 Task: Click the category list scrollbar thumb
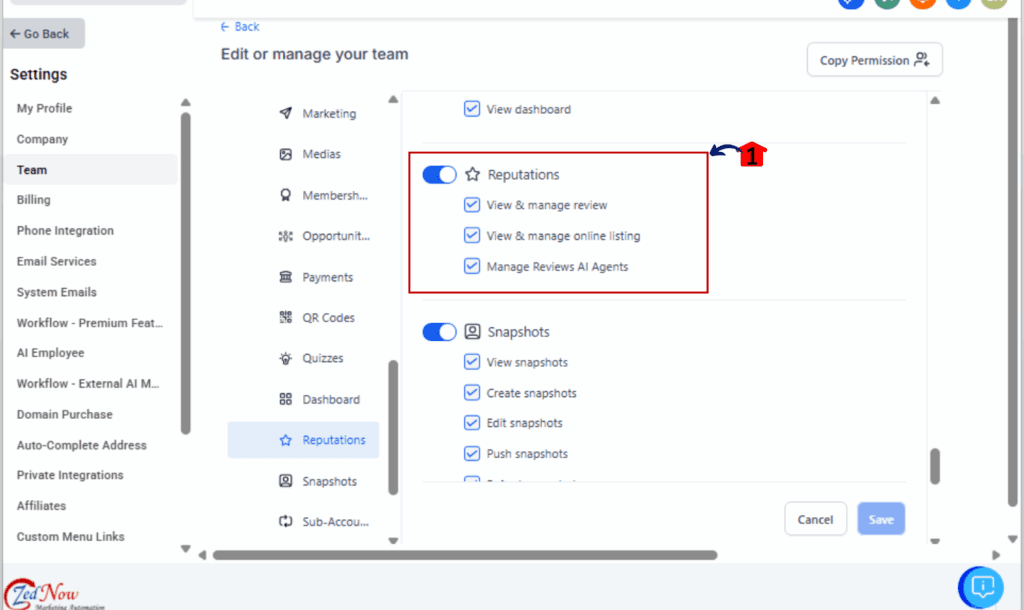point(393,428)
